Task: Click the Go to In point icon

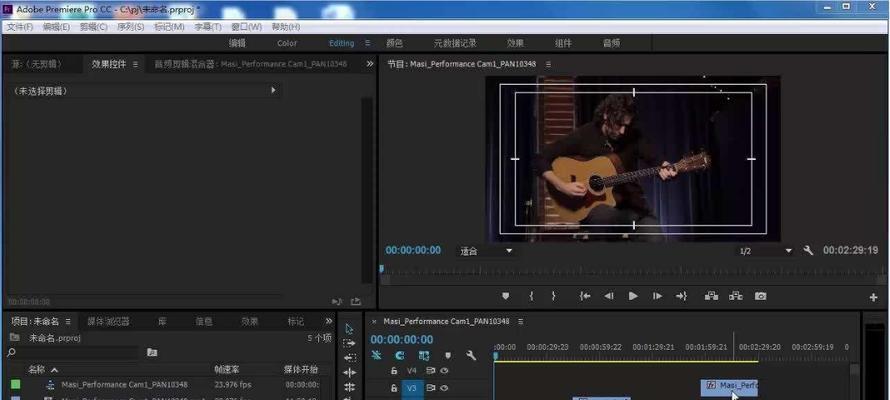Action: (584, 296)
